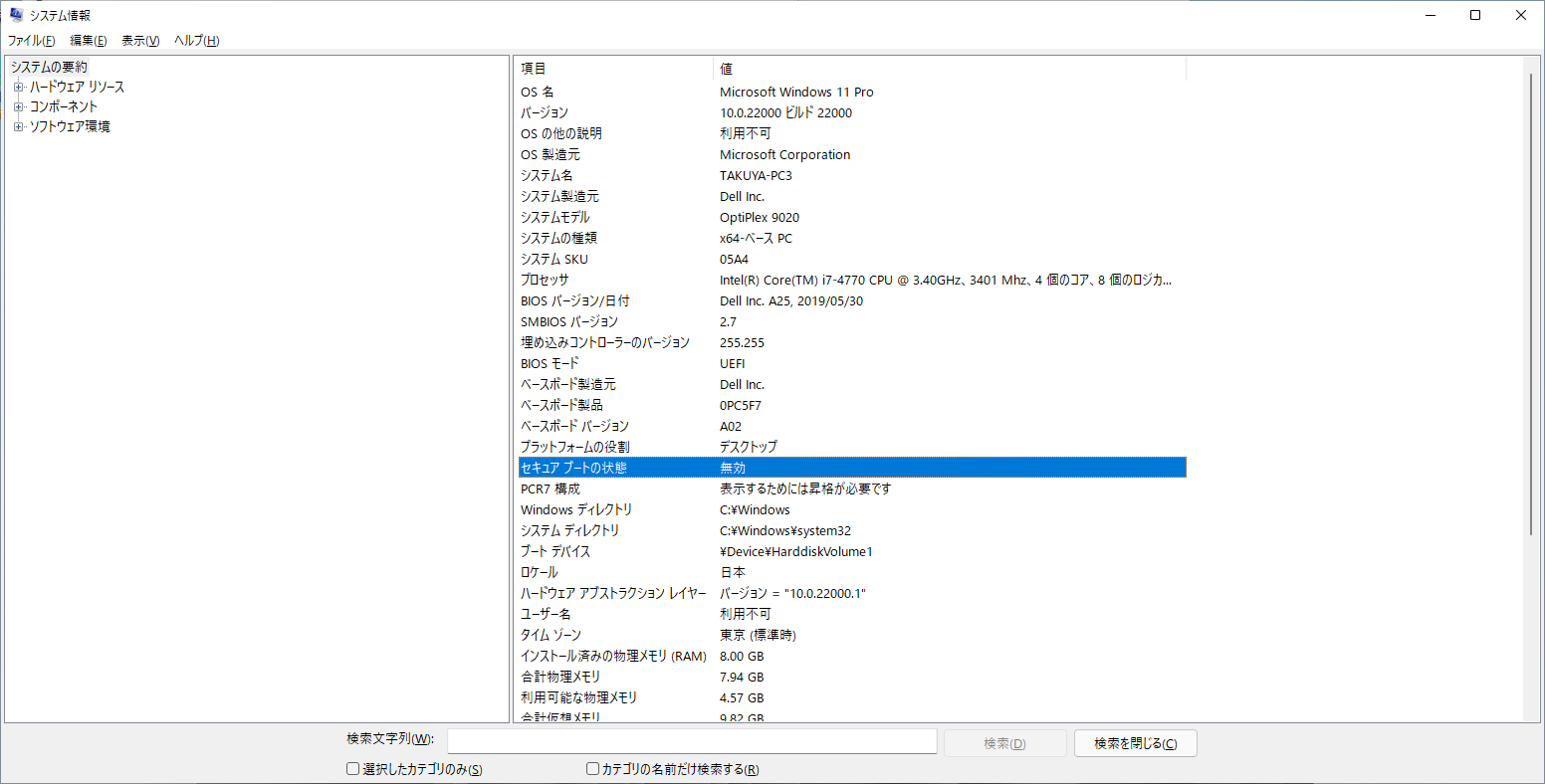Screen dimensions: 1545x784
Task: Select the OS 製造元 row
Action: (851, 154)
